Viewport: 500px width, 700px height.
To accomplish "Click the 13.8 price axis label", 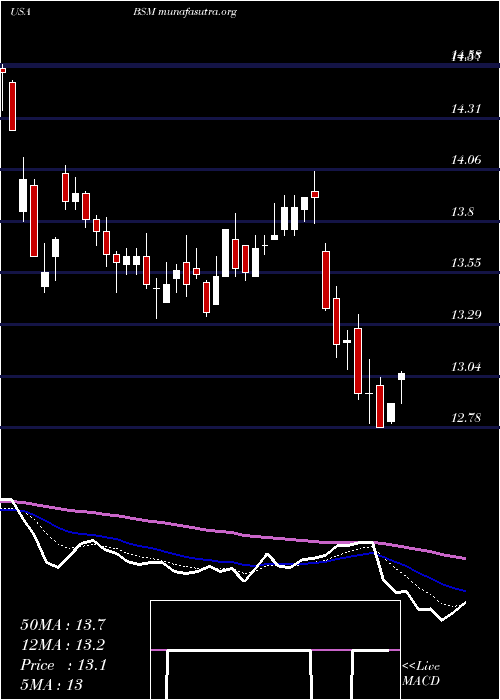I will pyautogui.click(x=462, y=211).
